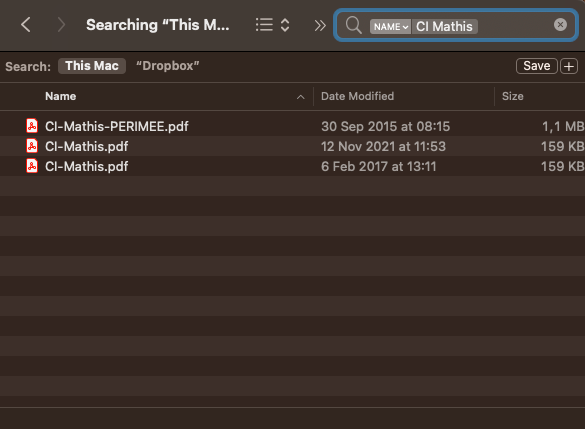Click the date 6 Feb 2017 at 13:11
This screenshot has width=585, height=429.
coord(378,166)
